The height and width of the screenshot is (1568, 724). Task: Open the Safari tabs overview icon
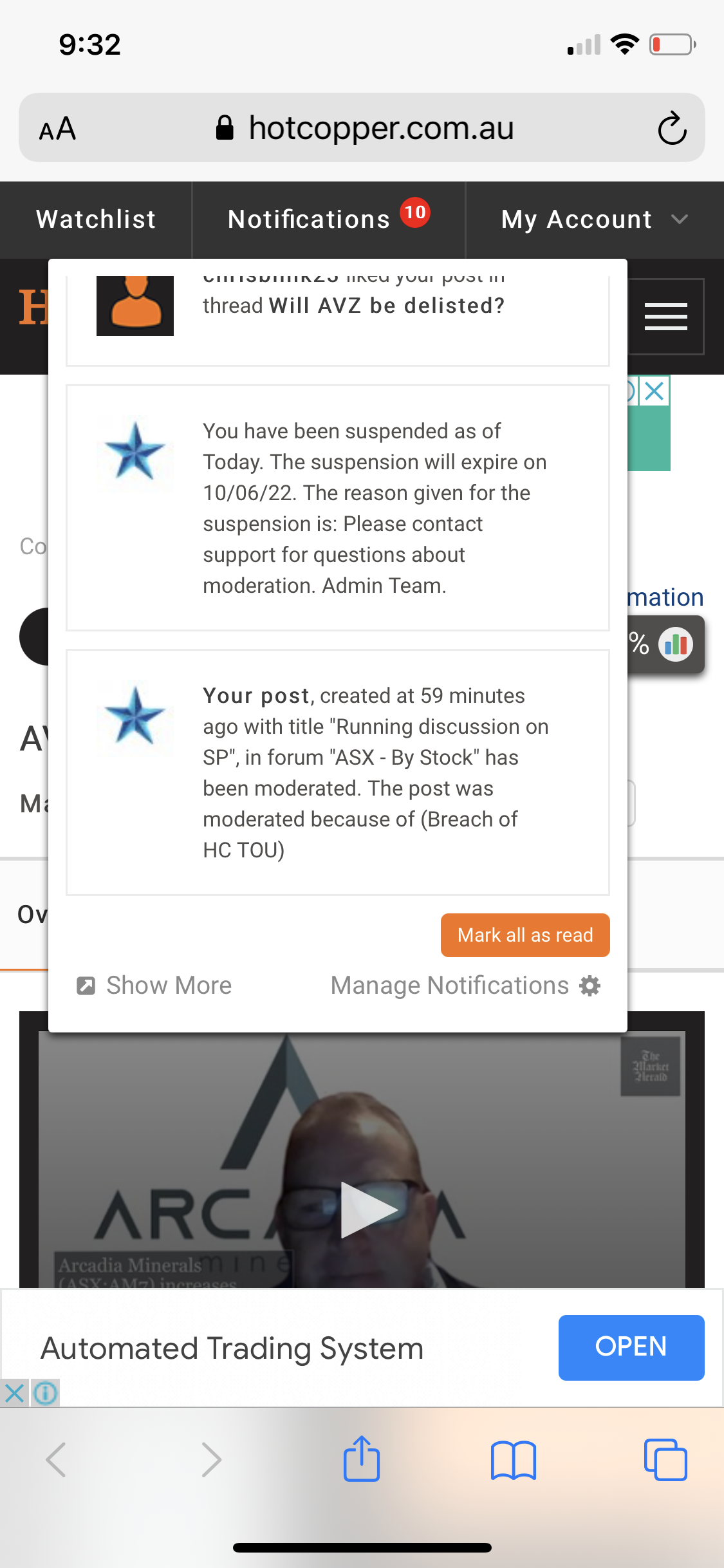pos(665,1459)
